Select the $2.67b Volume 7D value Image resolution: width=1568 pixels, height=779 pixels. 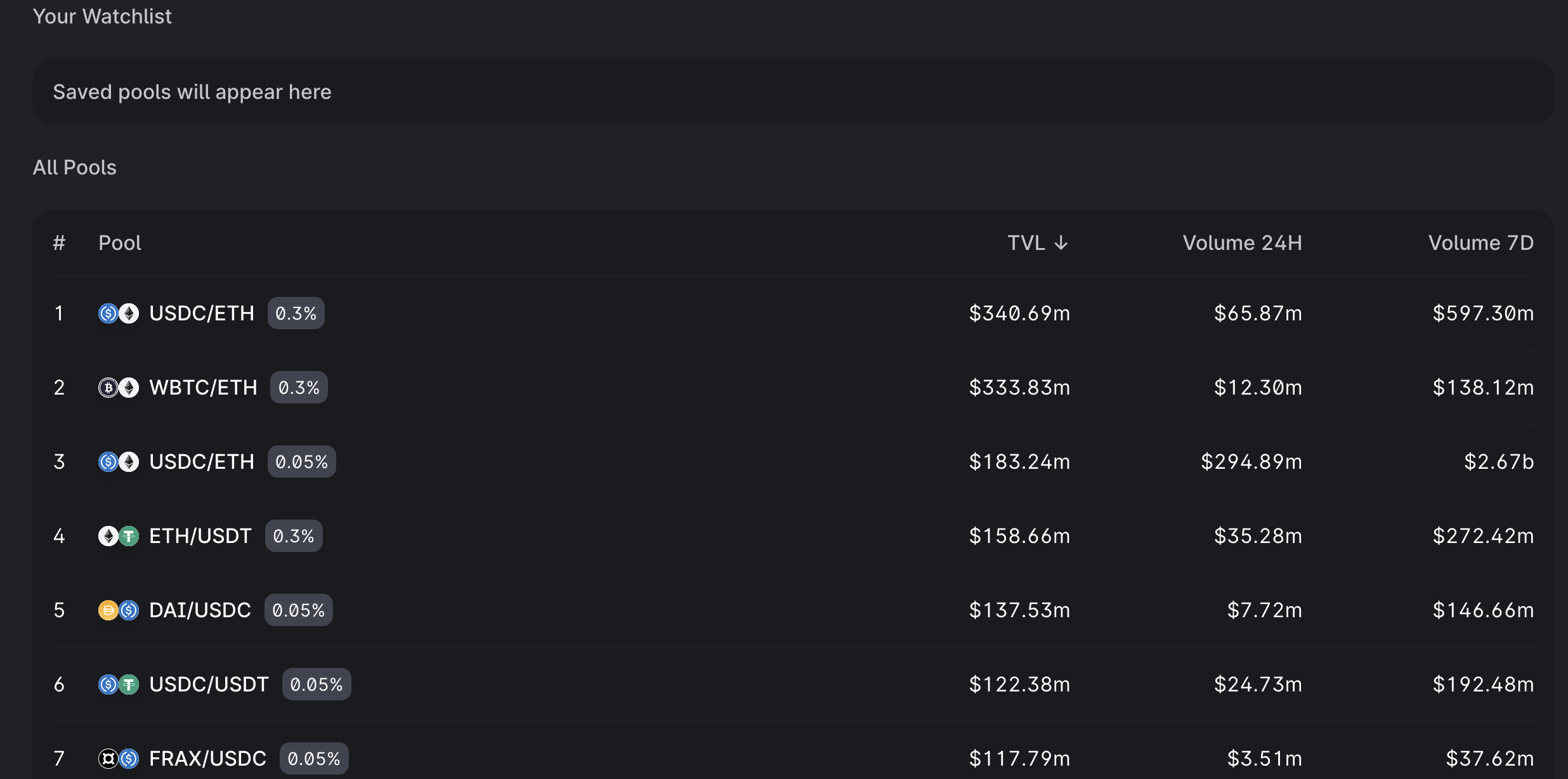coord(1498,462)
